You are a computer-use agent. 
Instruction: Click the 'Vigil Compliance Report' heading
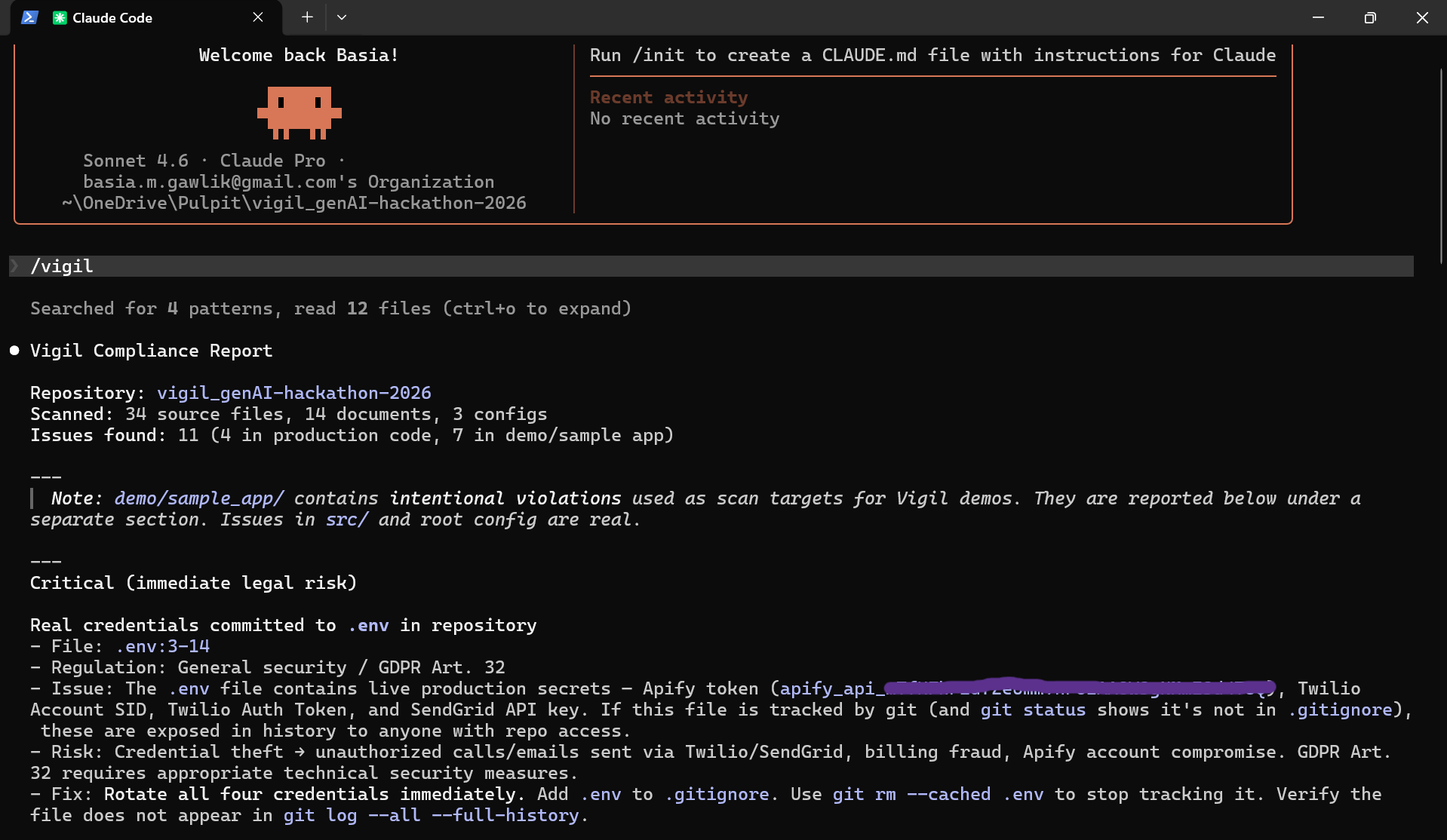152,351
